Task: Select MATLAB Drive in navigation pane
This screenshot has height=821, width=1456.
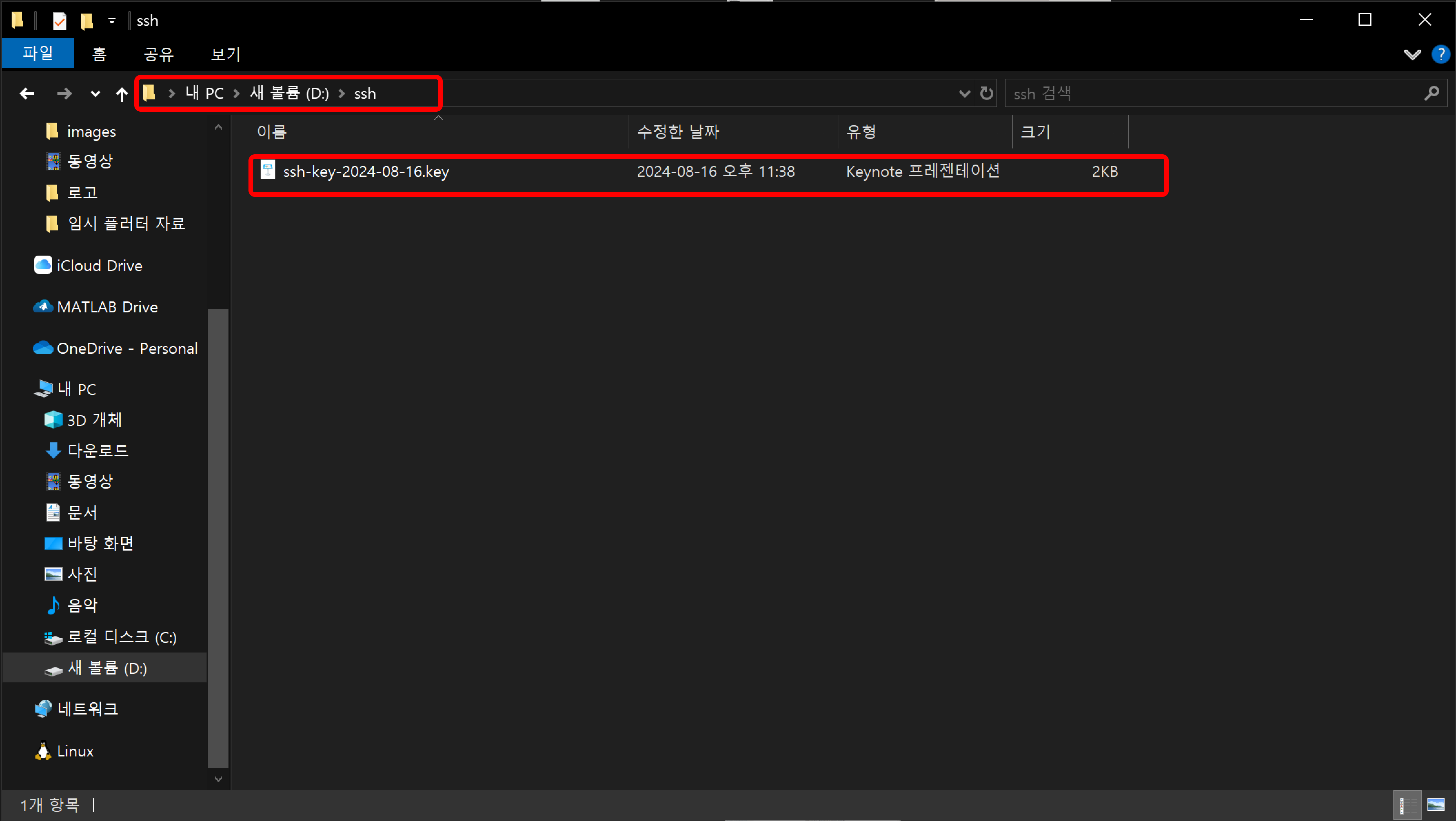Action: click(107, 307)
